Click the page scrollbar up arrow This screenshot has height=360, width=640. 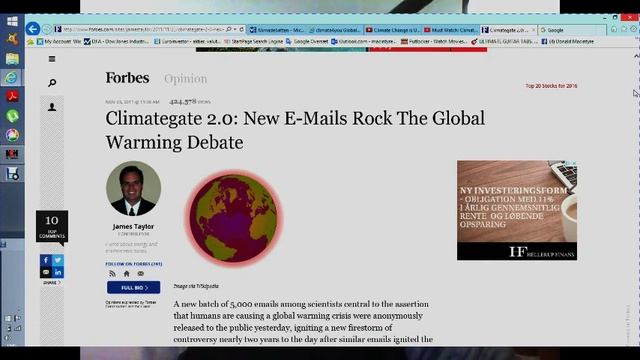[636, 56]
